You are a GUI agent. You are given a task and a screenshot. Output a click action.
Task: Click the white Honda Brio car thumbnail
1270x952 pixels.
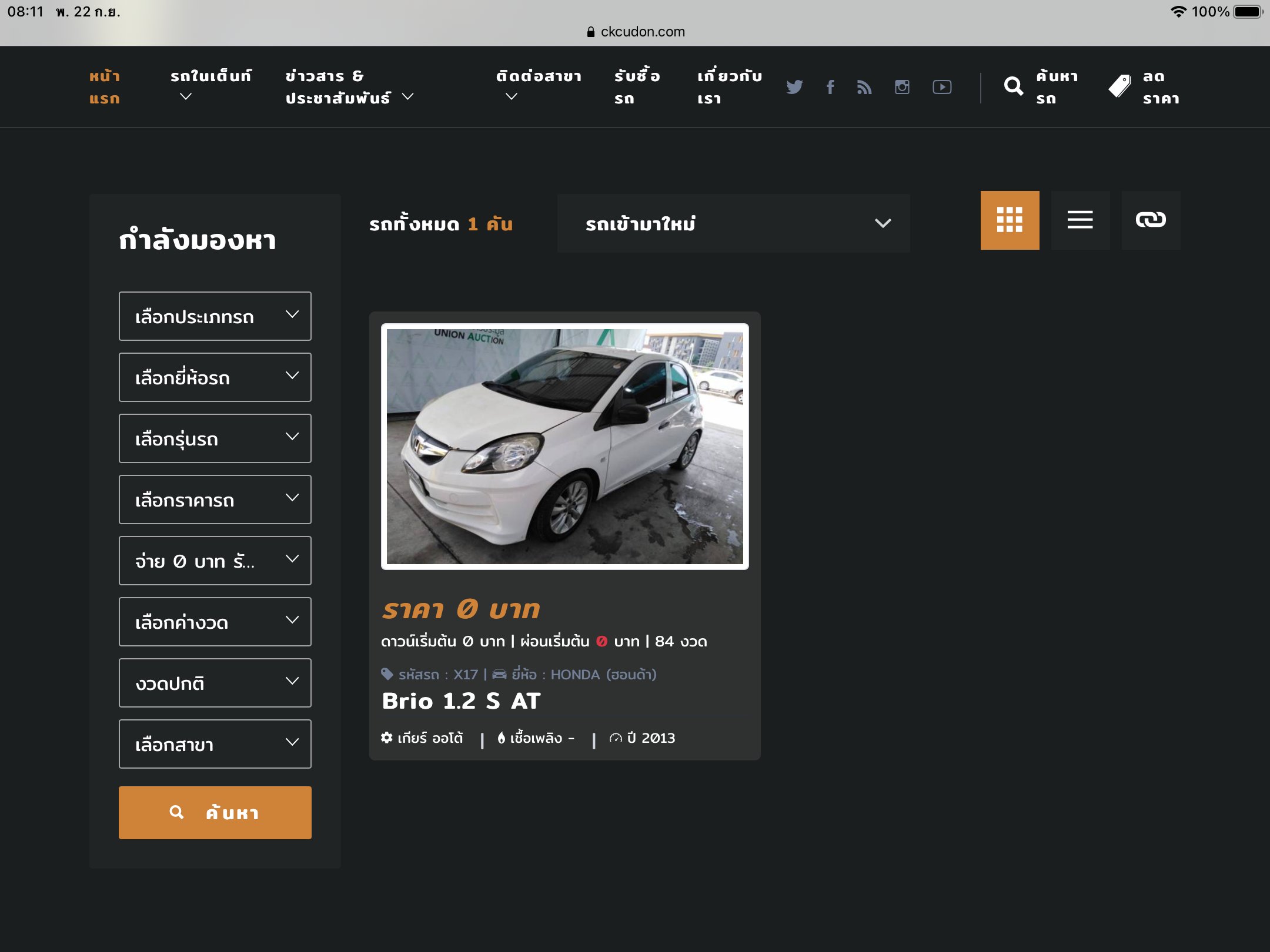pyautogui.click(x=564, y=447)
